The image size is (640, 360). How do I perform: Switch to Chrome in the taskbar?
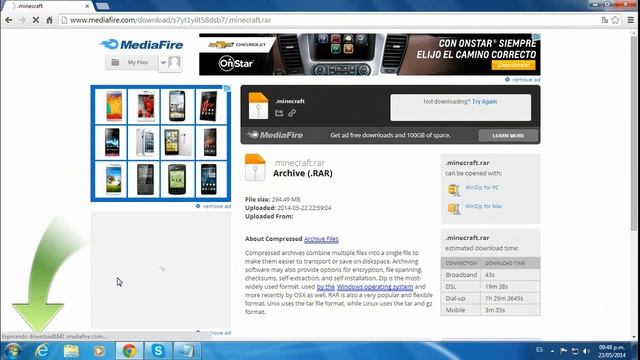129,351
